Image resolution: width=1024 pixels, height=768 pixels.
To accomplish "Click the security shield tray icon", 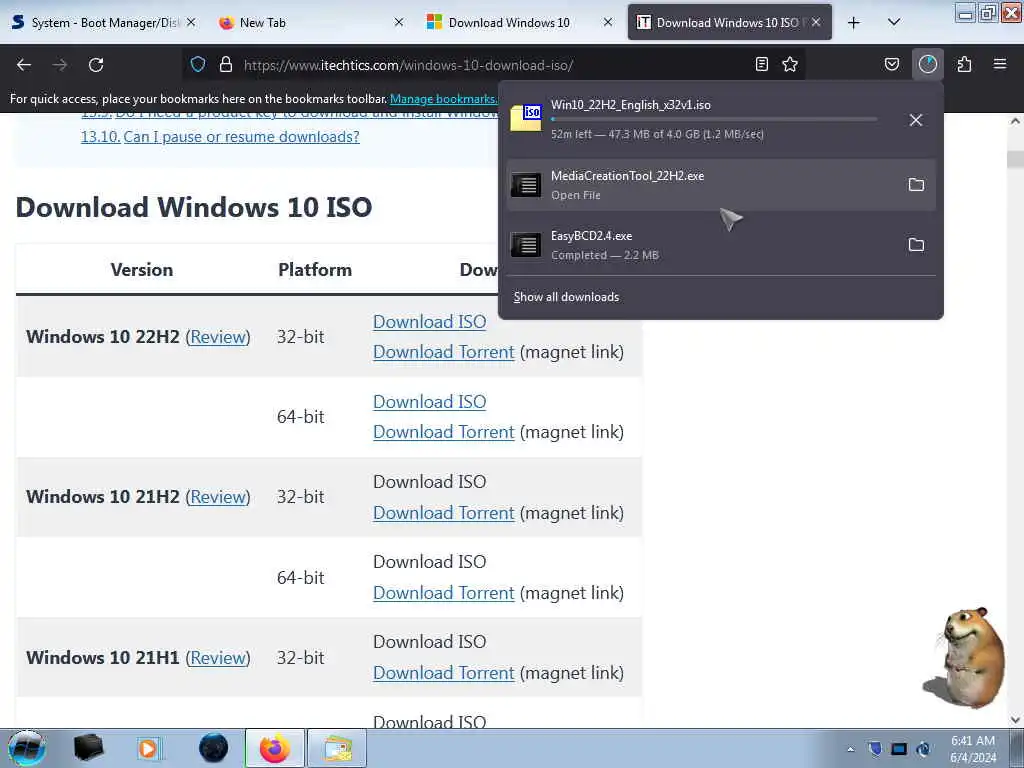I will (x=875, y=748).
